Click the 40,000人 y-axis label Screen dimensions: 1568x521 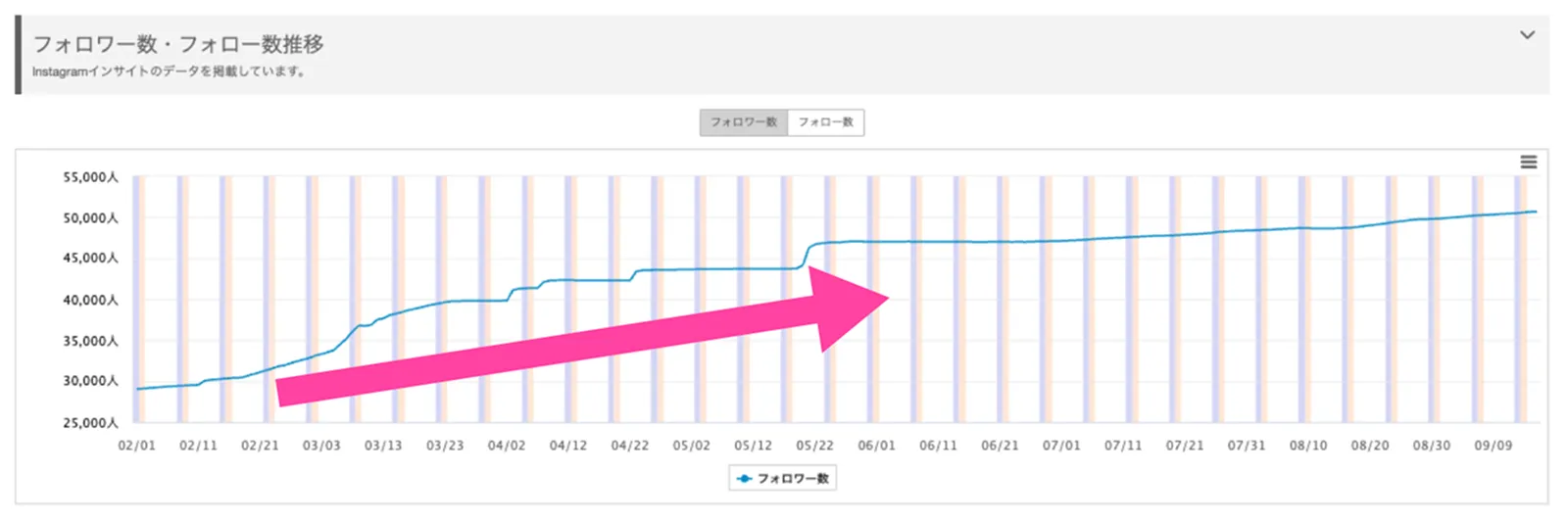[x=90, y=300]
